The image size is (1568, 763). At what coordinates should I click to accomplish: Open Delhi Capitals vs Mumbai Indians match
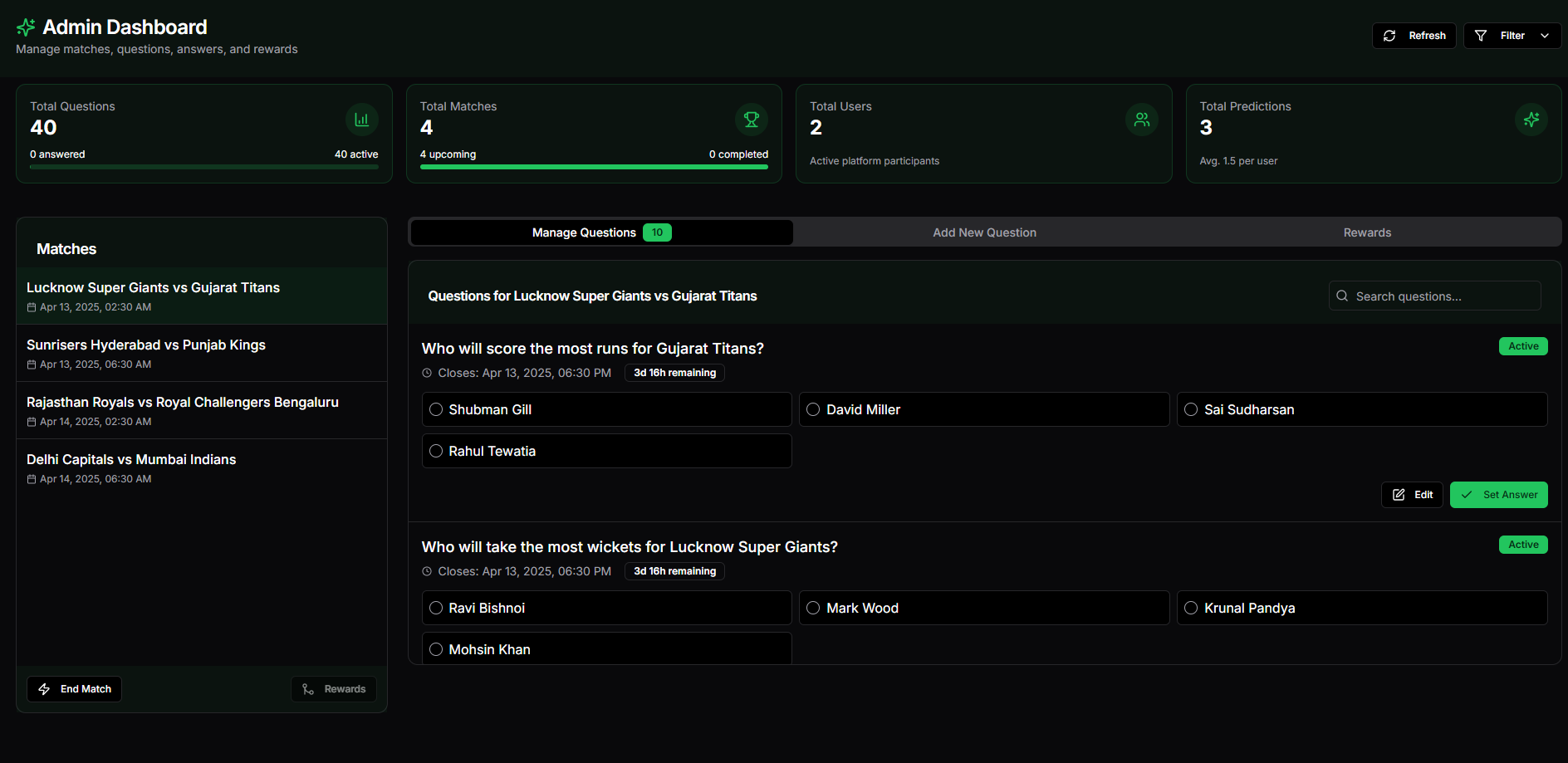(x=202, y=467)
